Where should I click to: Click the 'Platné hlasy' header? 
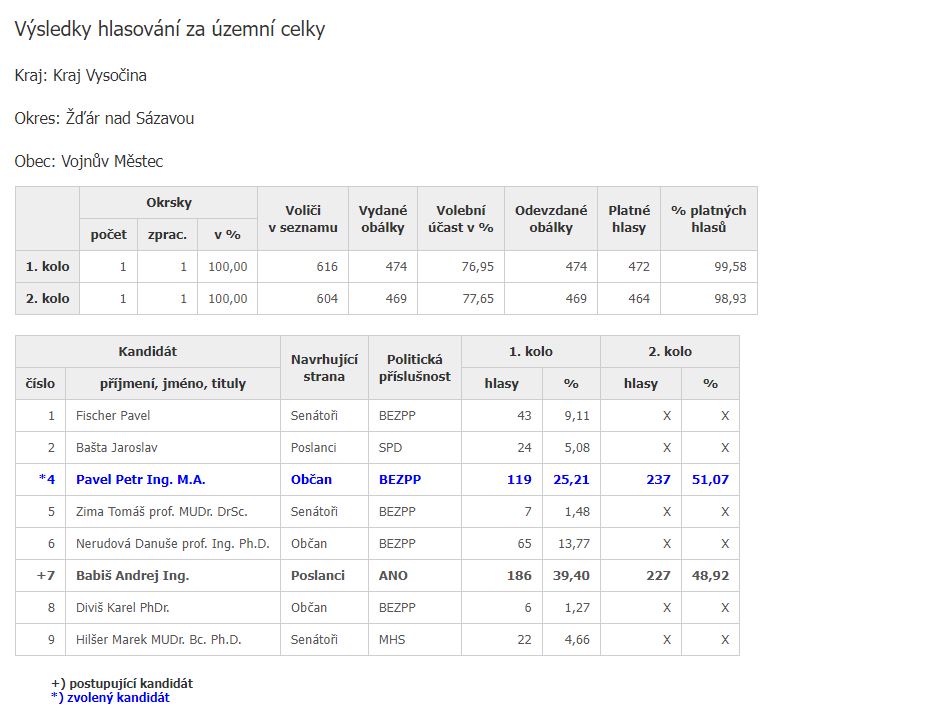(x=628, y=219)
